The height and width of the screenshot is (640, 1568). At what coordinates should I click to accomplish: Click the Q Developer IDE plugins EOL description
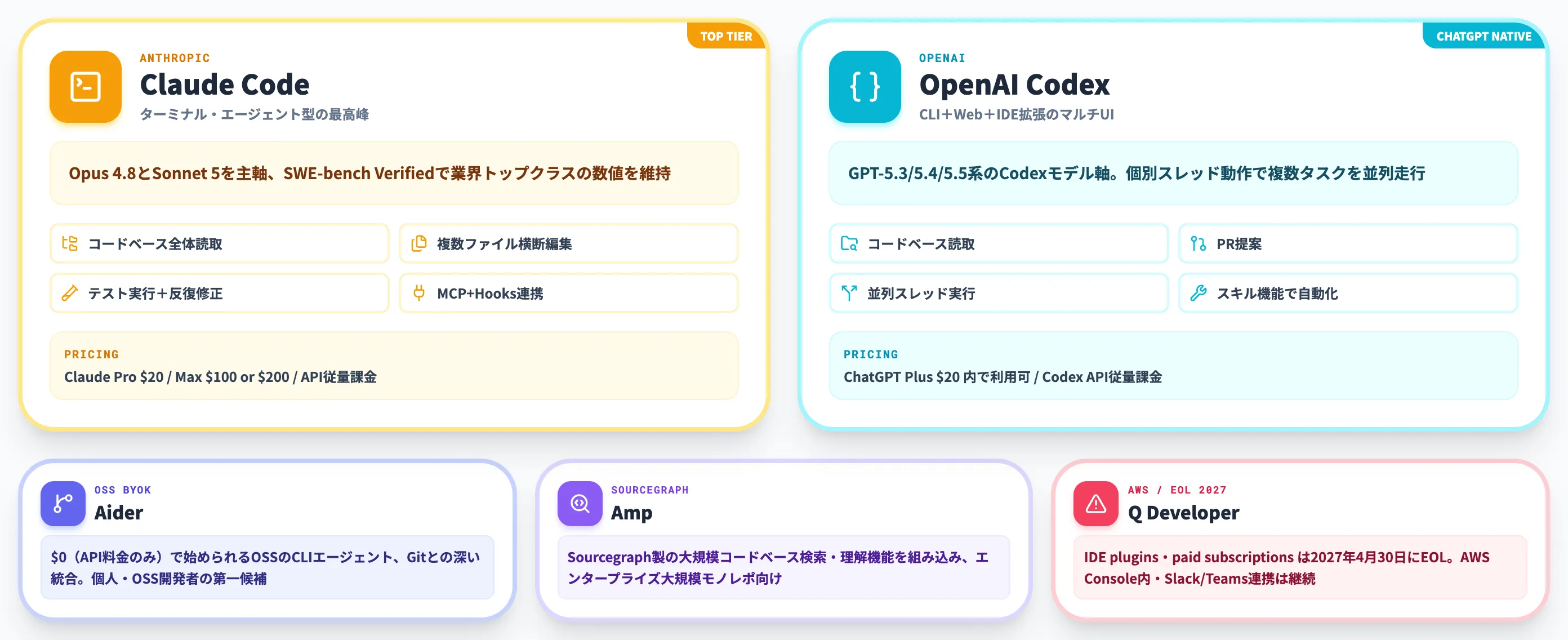tap(1300, 567)
